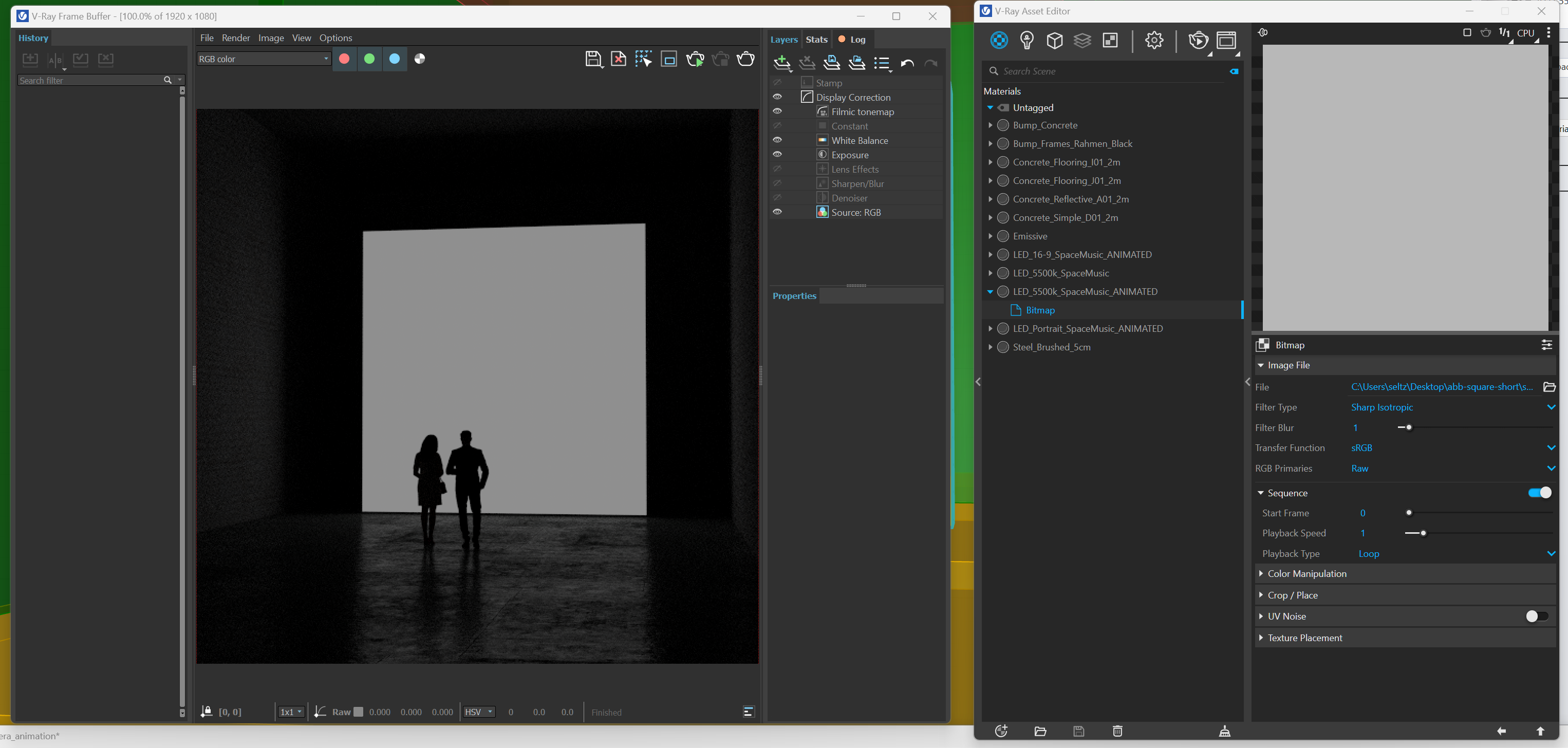Expand the Crop / Place section

coord(1406,595)
